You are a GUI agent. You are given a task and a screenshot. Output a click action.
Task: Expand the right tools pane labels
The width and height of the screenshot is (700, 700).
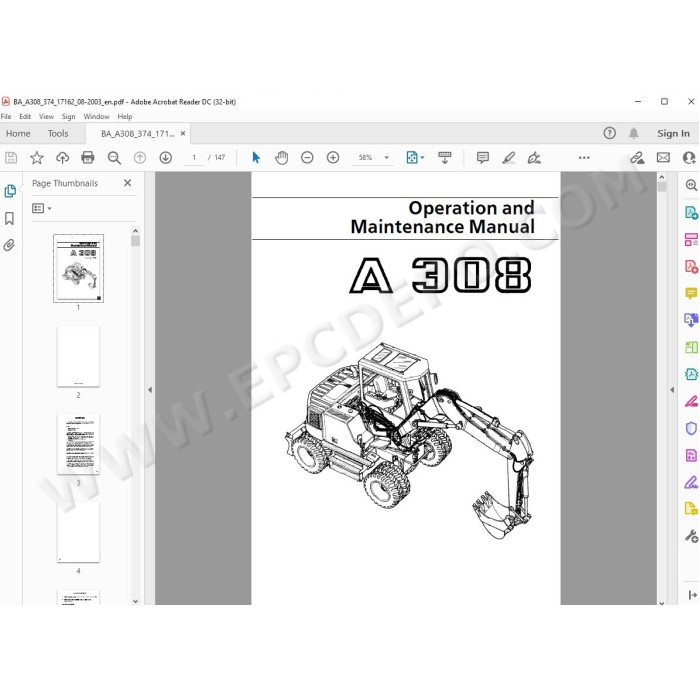pyautogui.click(x=692, y=595)
